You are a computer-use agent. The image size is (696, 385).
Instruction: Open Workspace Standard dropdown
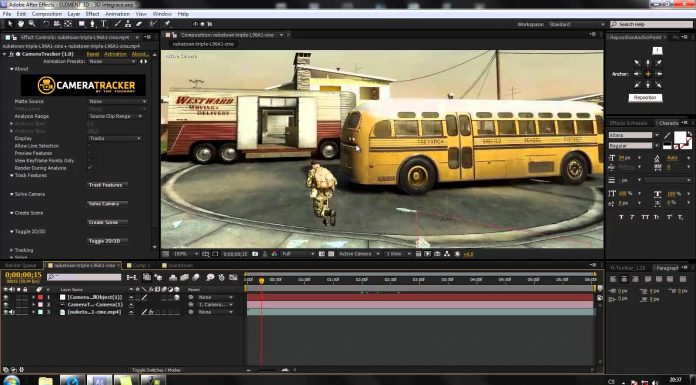pos(576,24)
